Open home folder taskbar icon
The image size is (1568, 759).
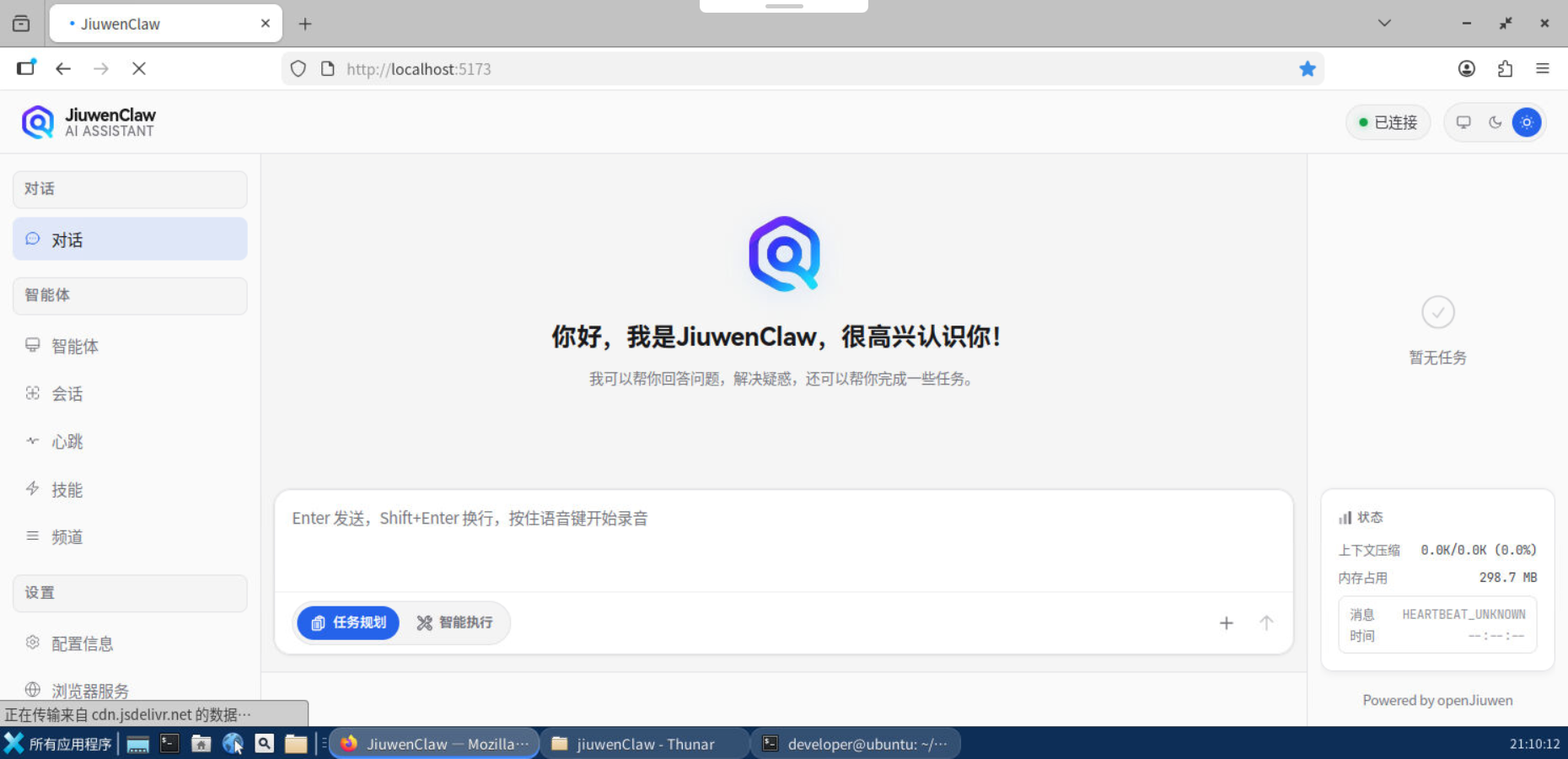[201, 744]
